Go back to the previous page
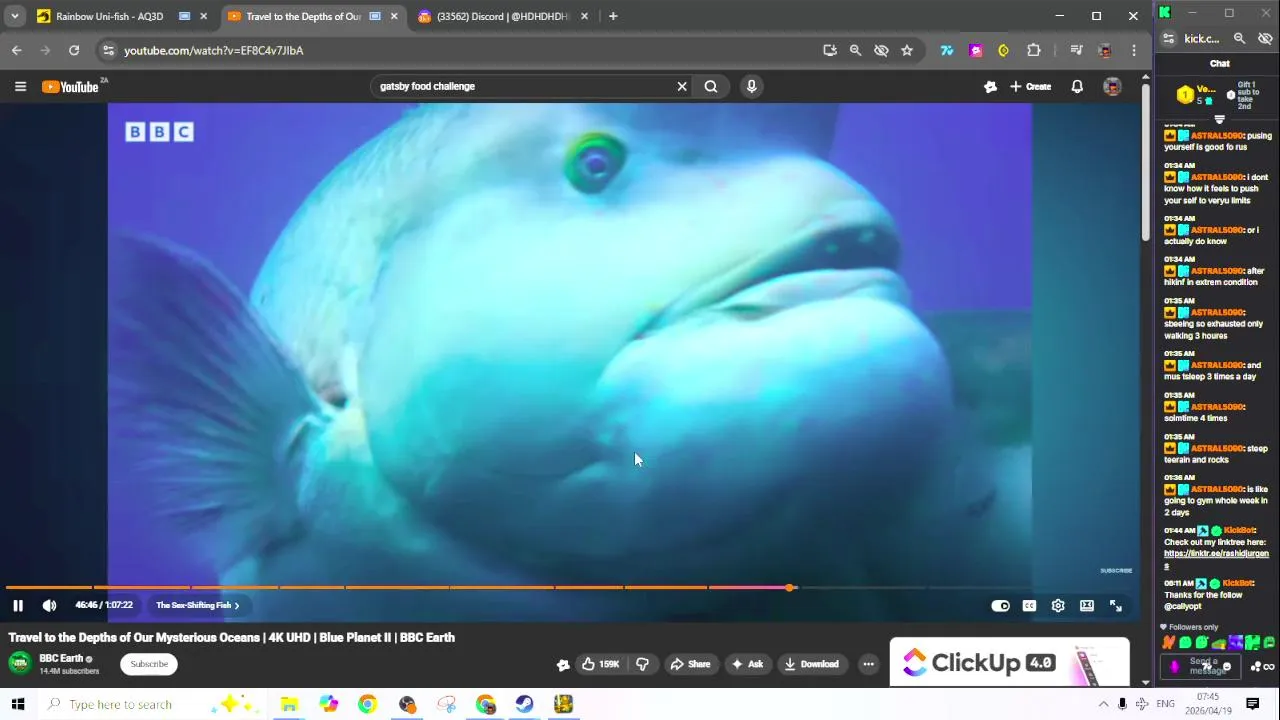This screenshot has height=720, width=1280. (17, 50)
